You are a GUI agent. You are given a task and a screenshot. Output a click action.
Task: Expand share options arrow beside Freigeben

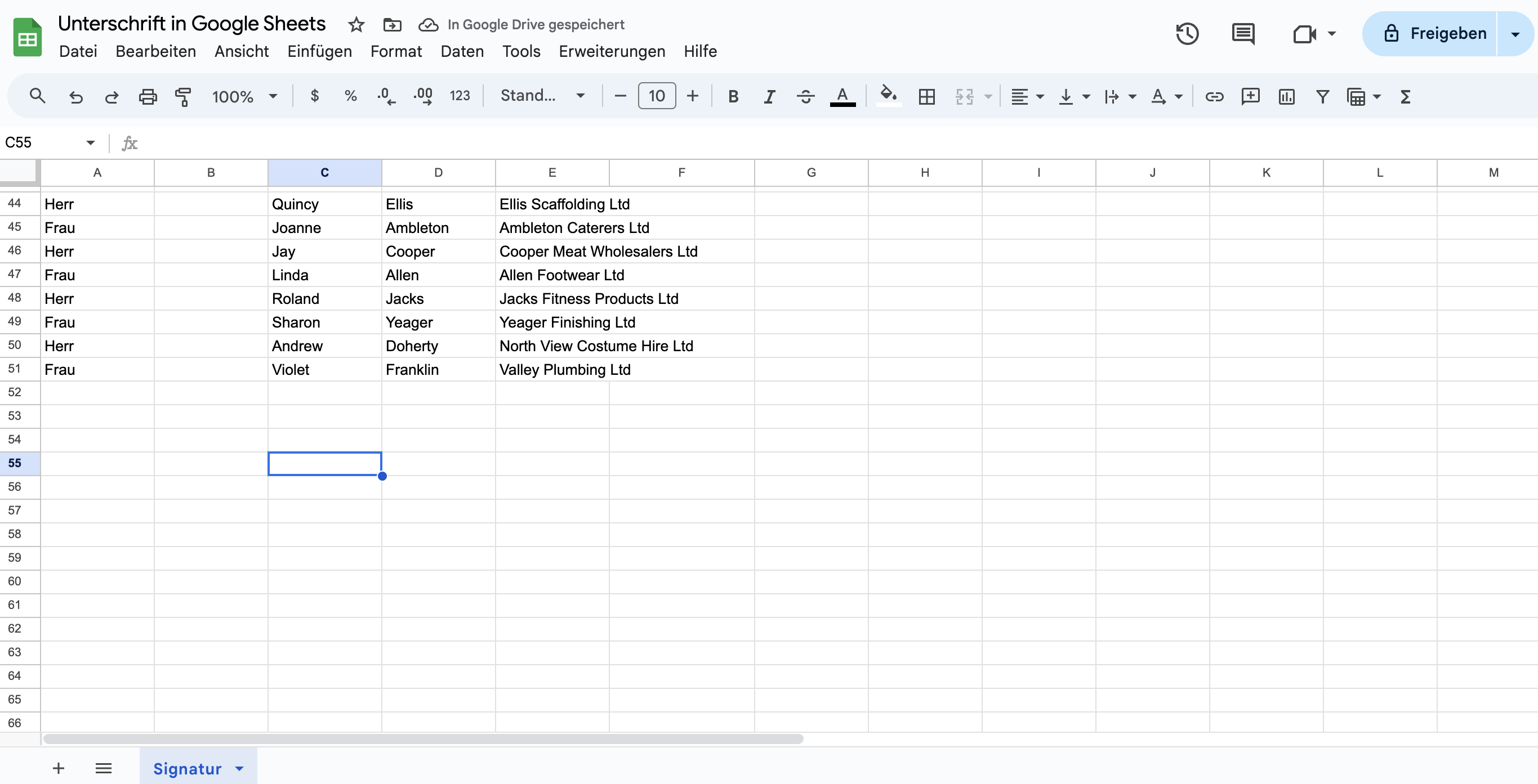coord(1515,33)
